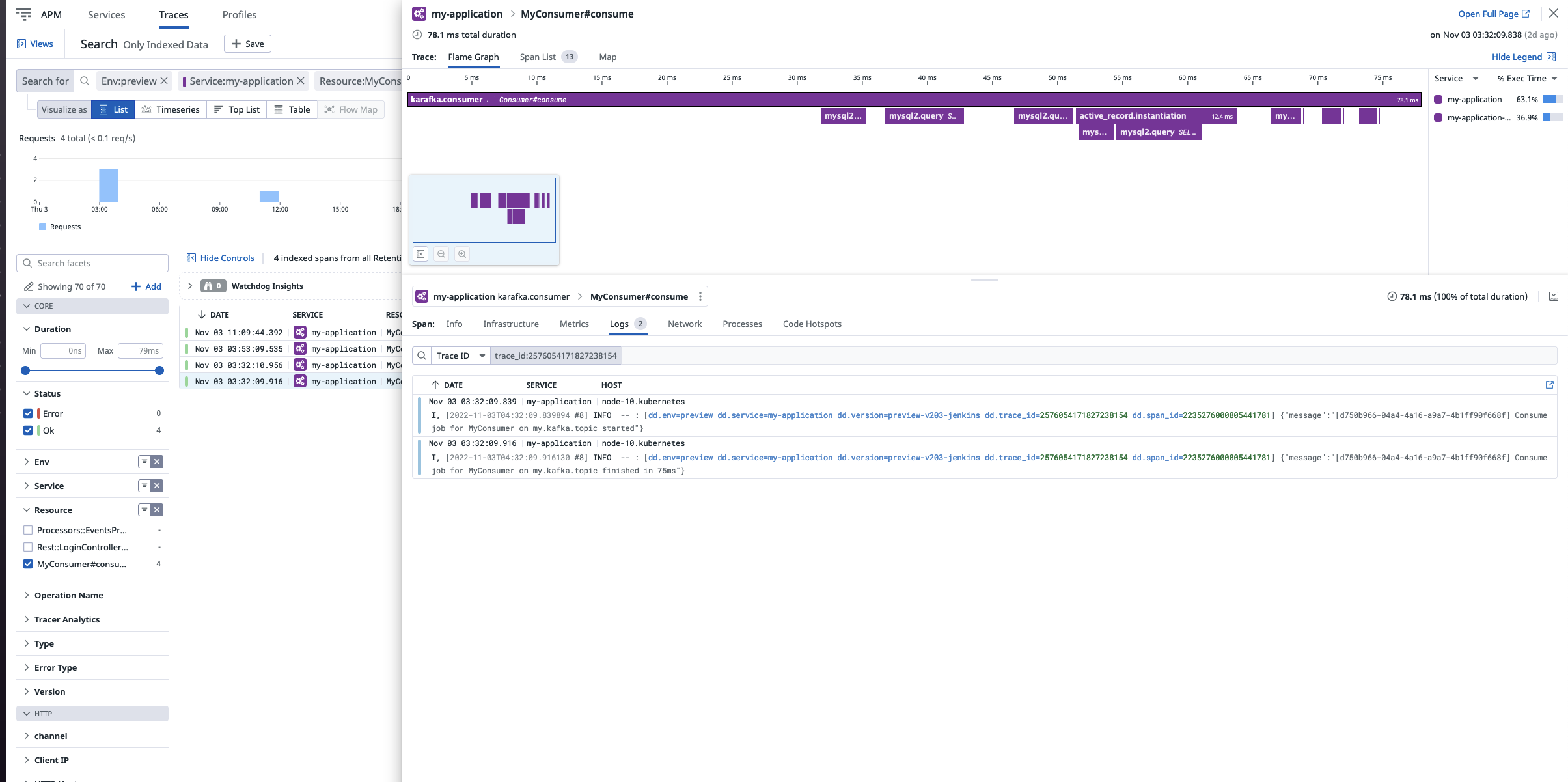Click Hide Controls link
Image resolution: width=1568 pixels, height=782 pixels.
[x=221, y=258]
